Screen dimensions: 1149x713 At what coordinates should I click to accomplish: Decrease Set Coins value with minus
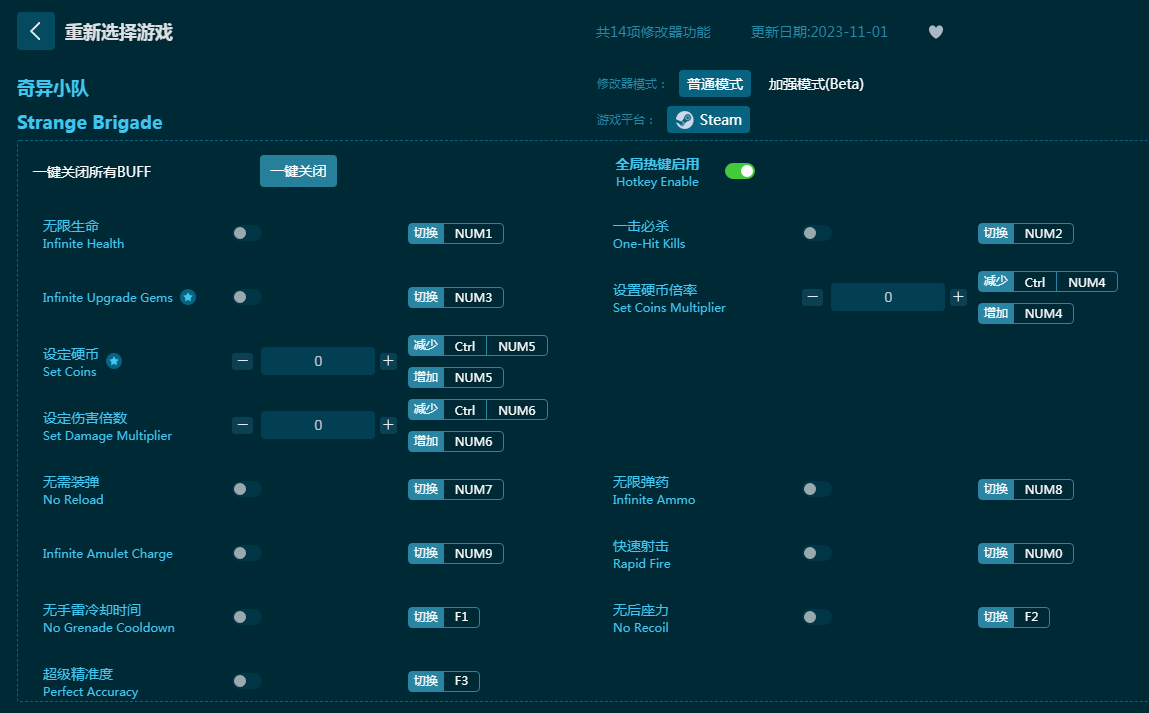point(243,361)
